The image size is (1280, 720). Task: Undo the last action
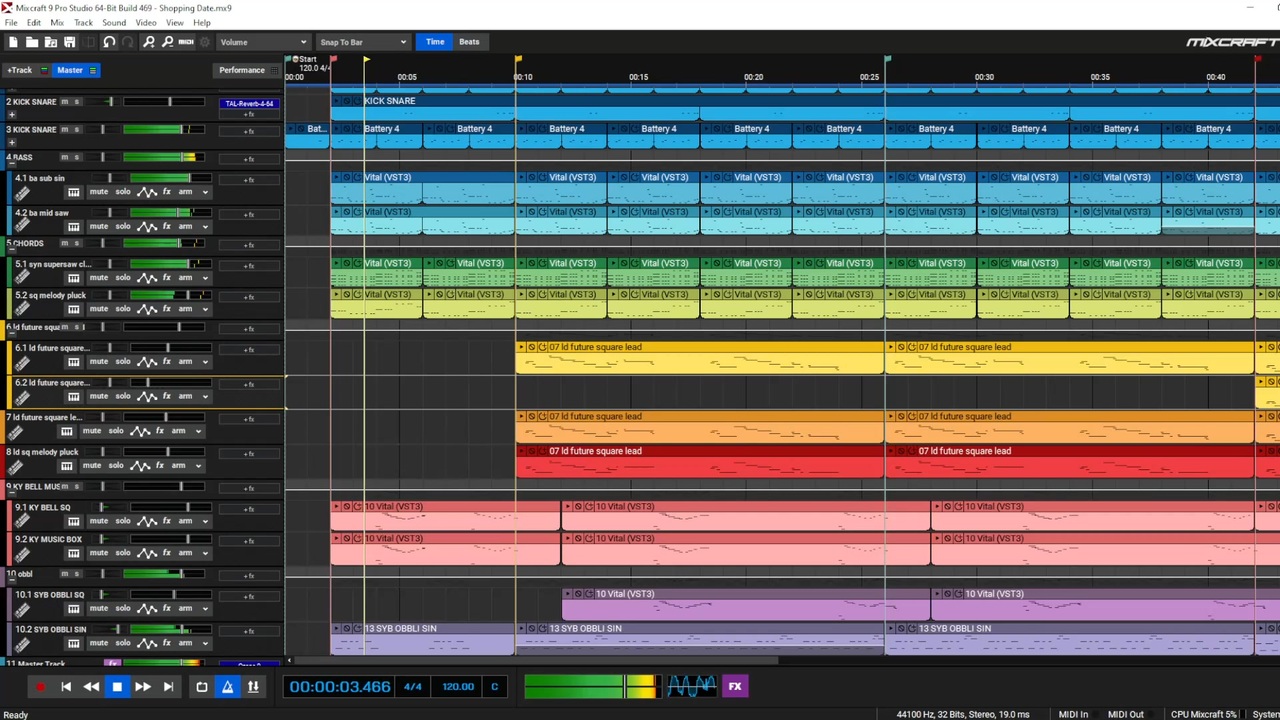(x=109, y=42)
